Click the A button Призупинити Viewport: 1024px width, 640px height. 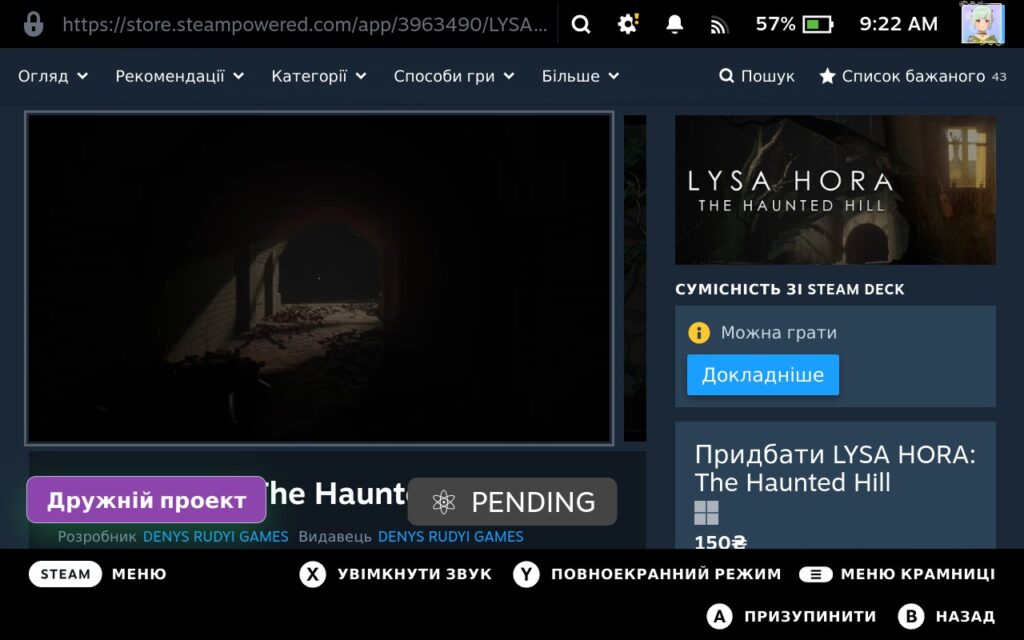719,616
